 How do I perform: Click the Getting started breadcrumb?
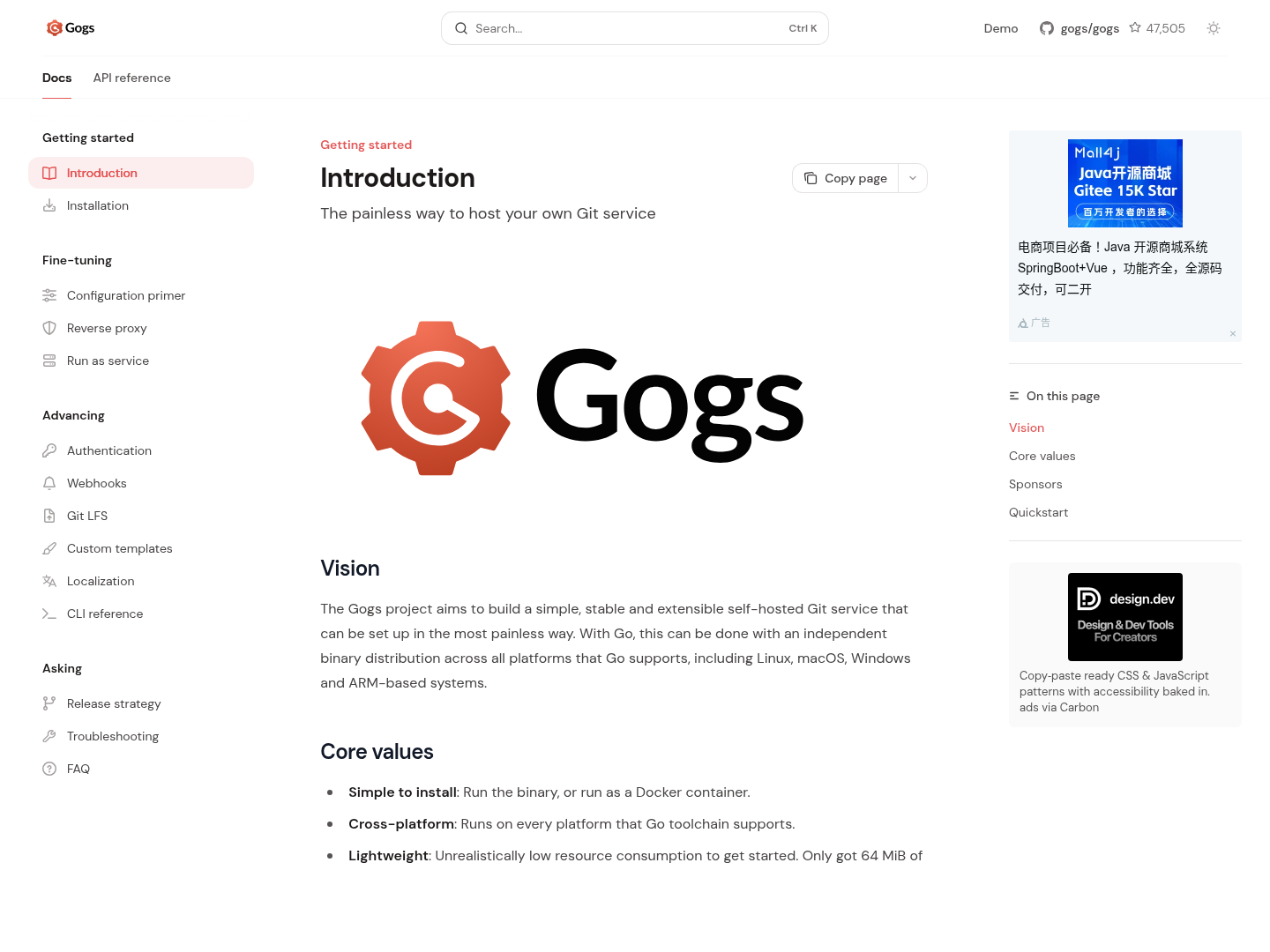point(366,145)
